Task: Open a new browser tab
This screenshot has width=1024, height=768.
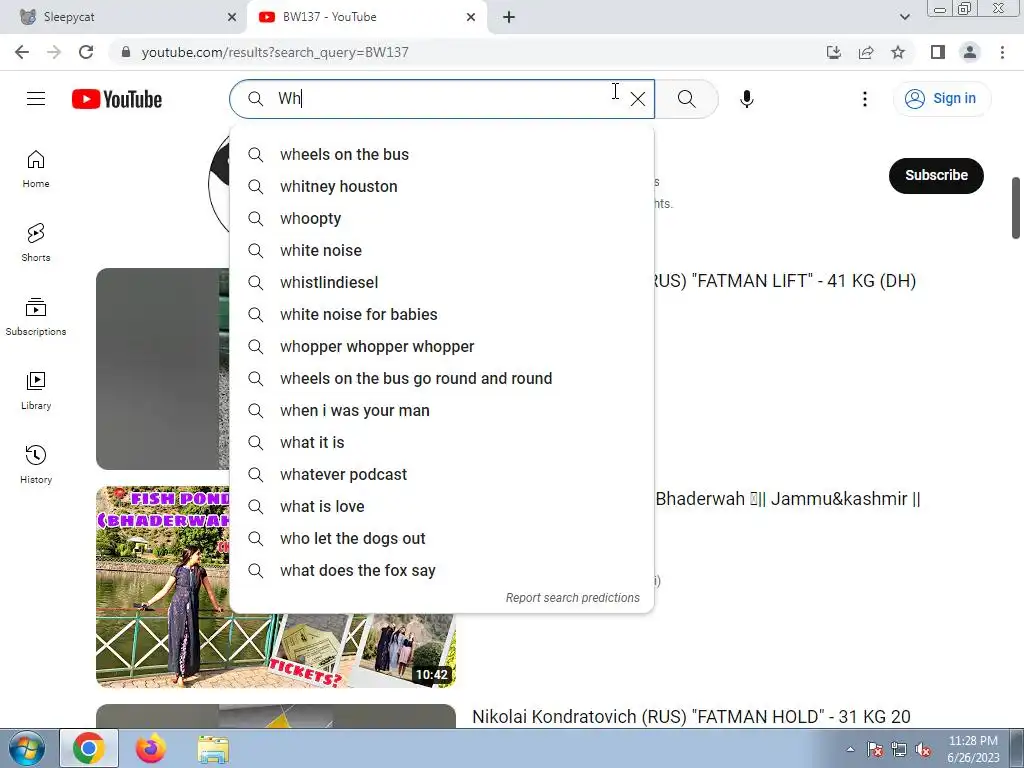Action: [509, 17]
